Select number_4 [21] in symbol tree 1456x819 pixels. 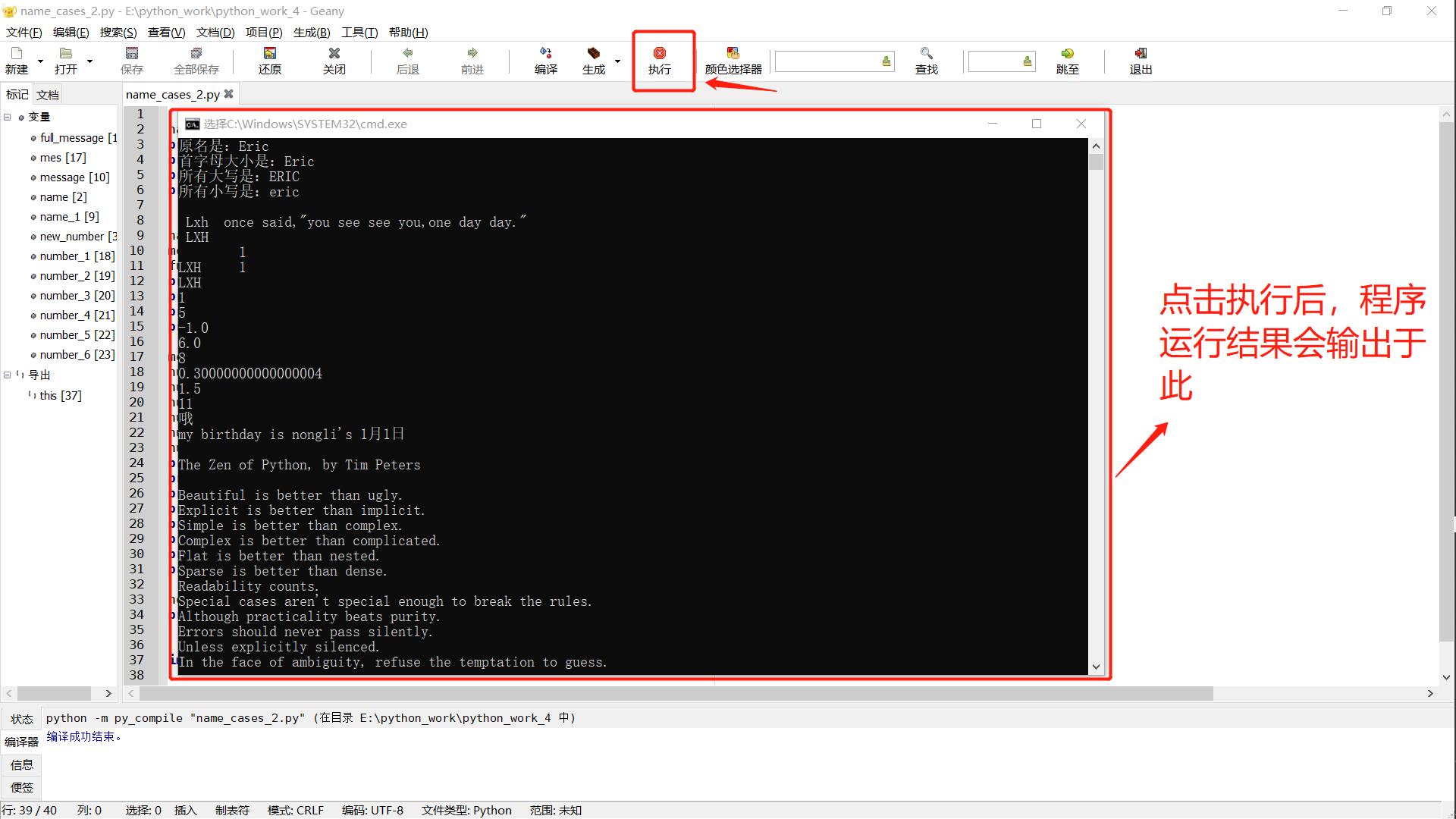[77, 315]
